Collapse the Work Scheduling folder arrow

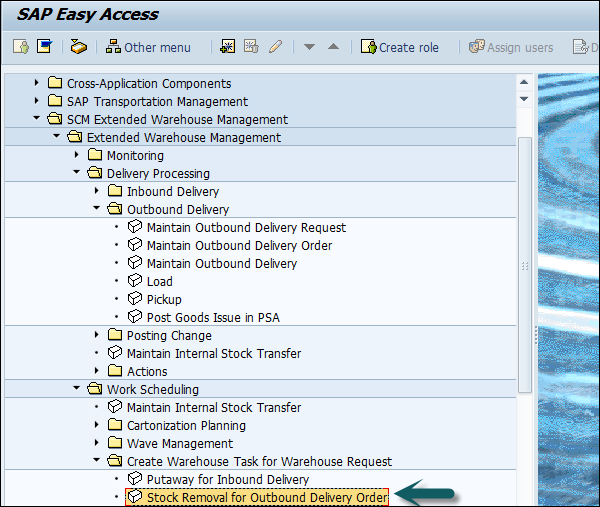(x=77, y=388)
